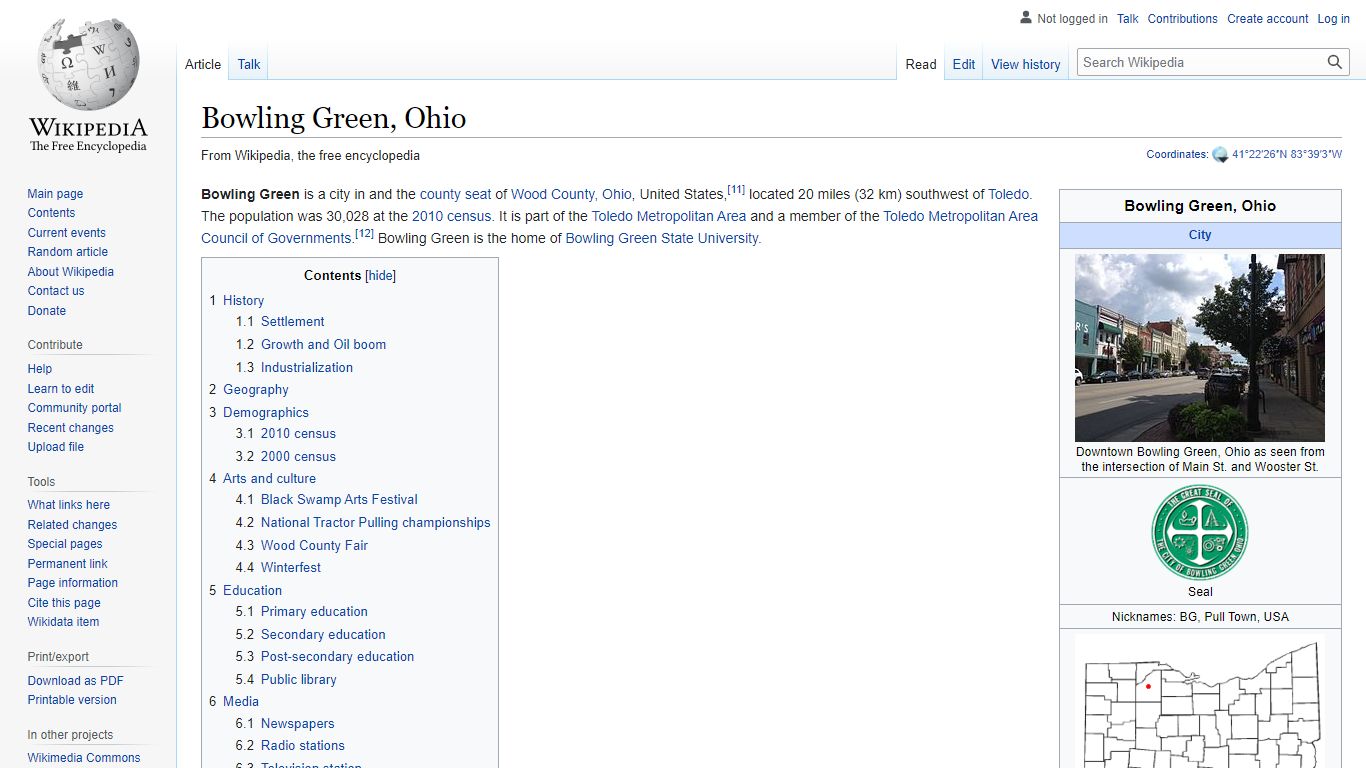The image size is (1366, 768).
Task: Jump to Geography section
Action: 255,390
